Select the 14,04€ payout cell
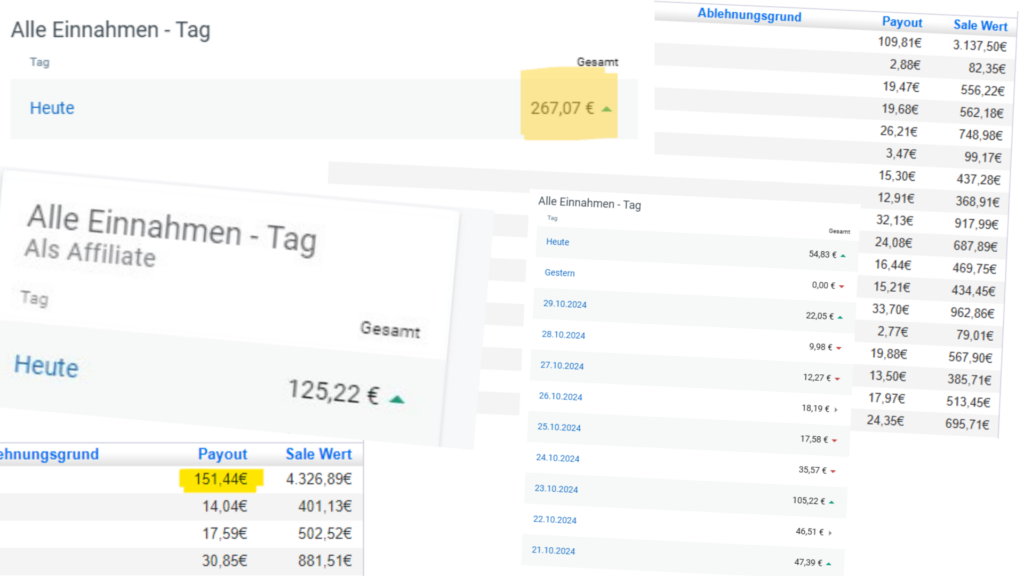Viewport: 1024px width, 576px height. (225, 506)
